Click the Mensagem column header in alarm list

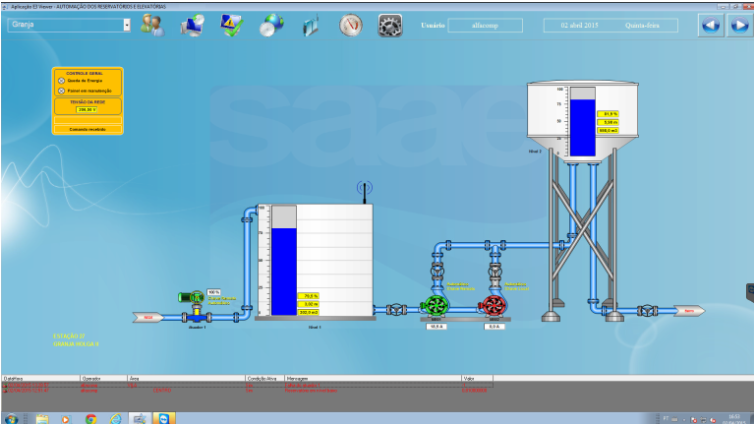coord(300,379)
